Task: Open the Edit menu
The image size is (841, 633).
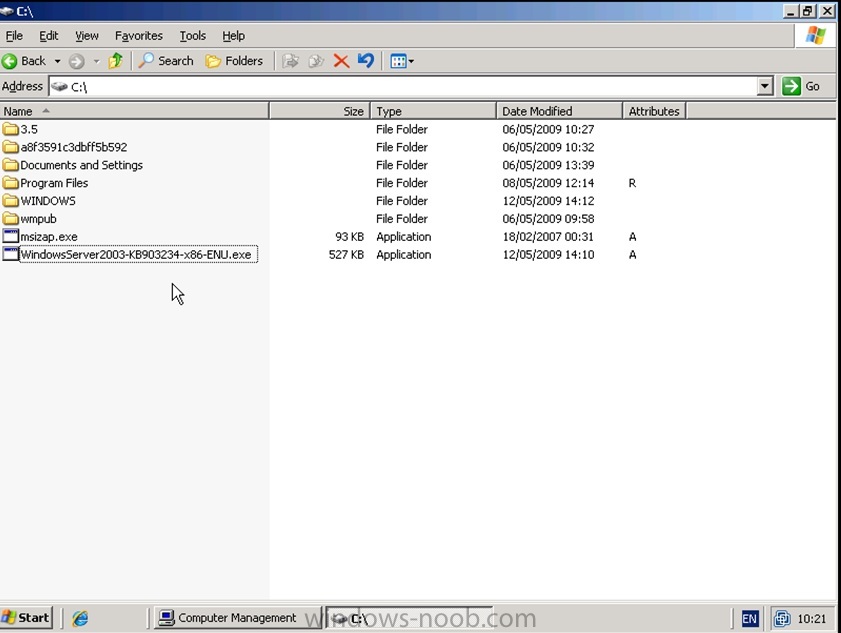Action: pos(49,36)
